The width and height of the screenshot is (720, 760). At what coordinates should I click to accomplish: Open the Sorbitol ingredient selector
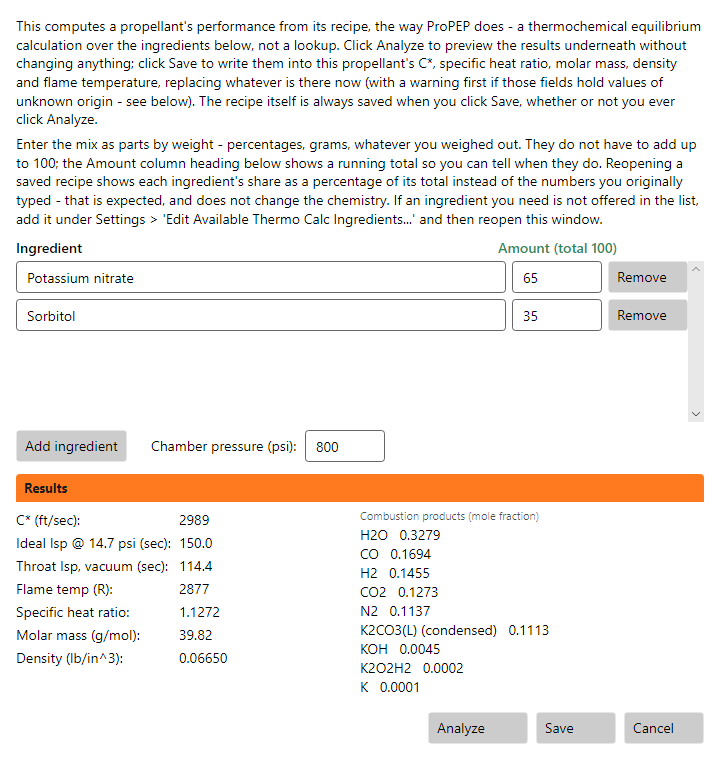click(x=261, y=315)
